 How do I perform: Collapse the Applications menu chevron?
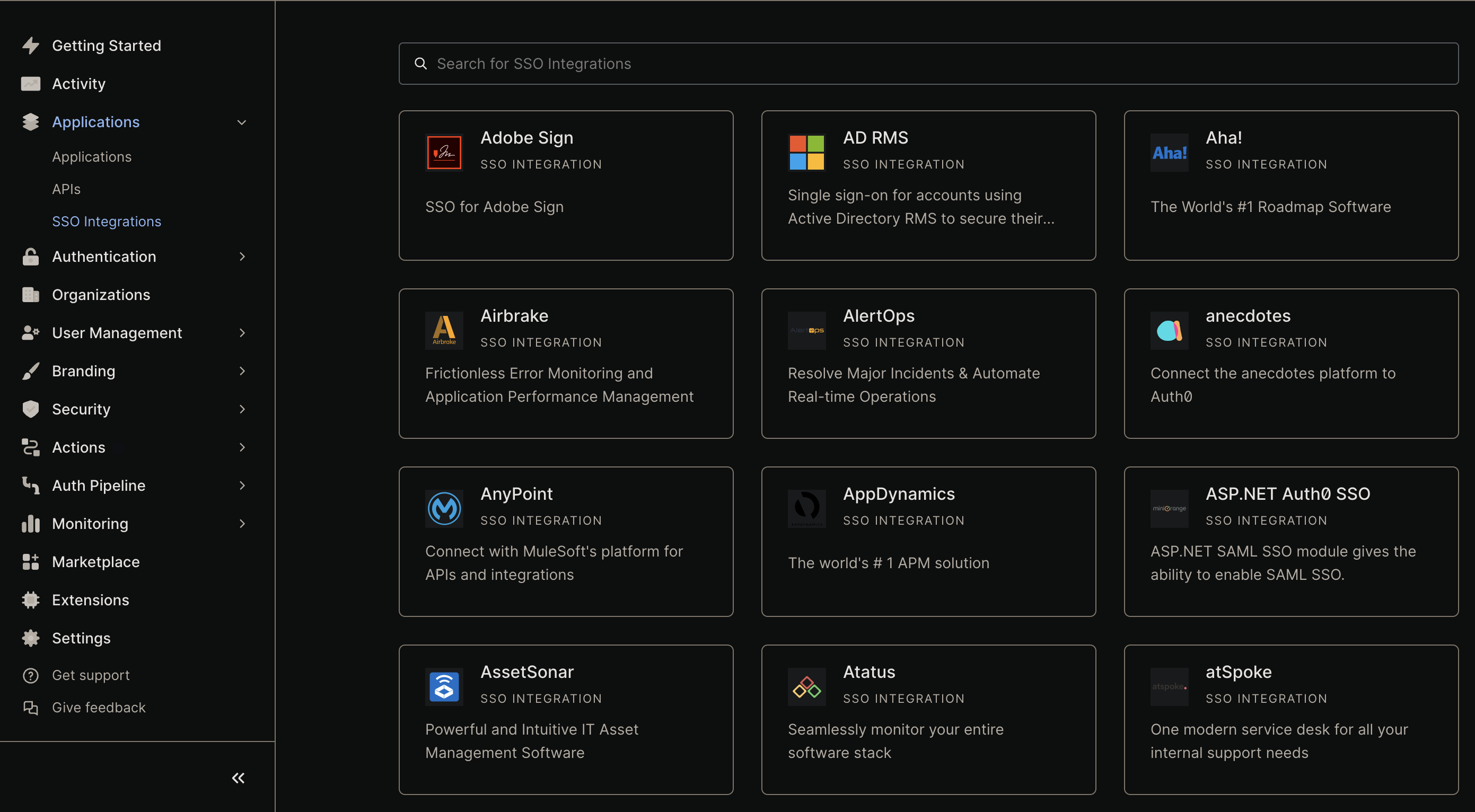coord(242,122)
